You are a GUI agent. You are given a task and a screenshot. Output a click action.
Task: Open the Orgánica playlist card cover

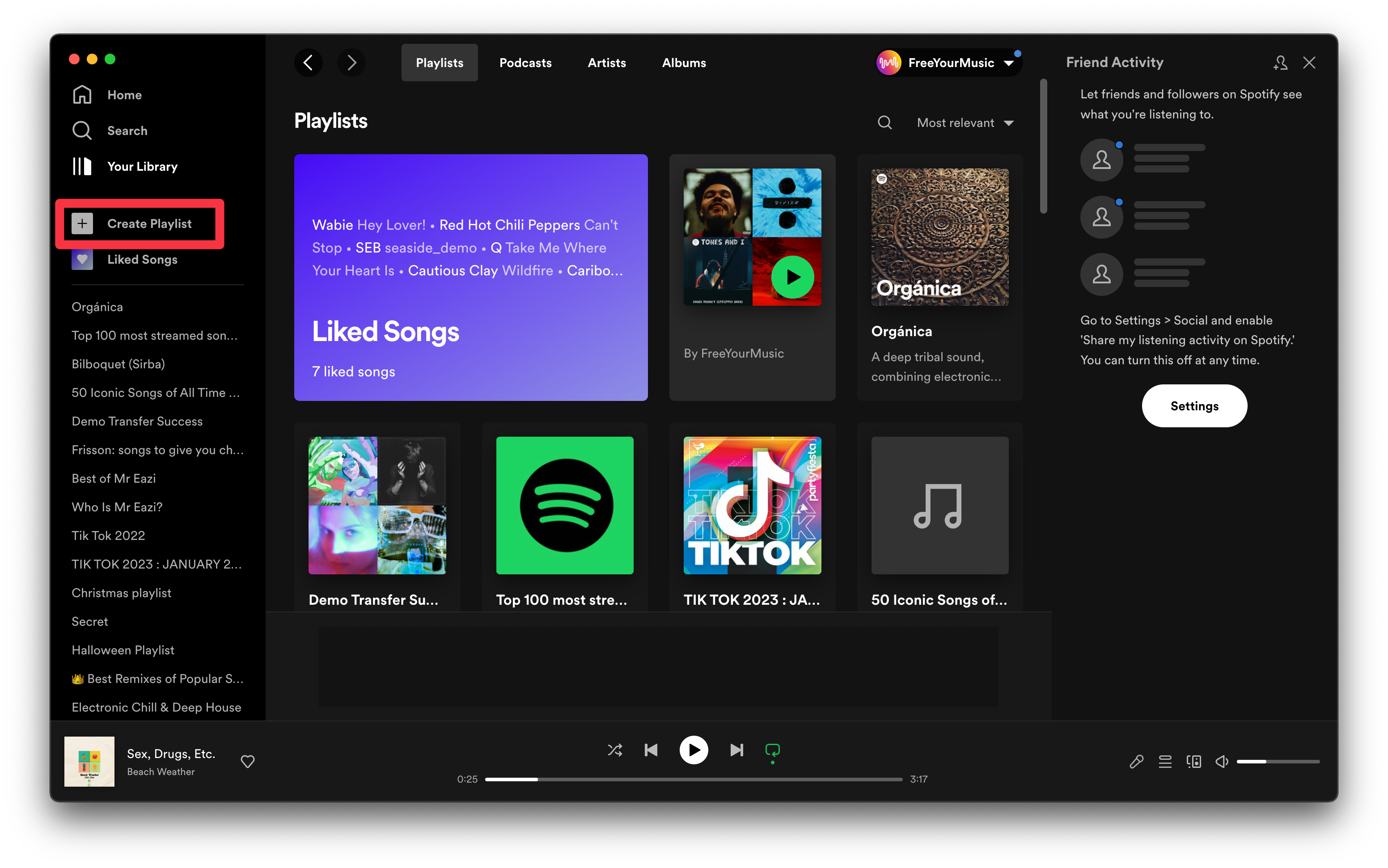pos(939,236)
